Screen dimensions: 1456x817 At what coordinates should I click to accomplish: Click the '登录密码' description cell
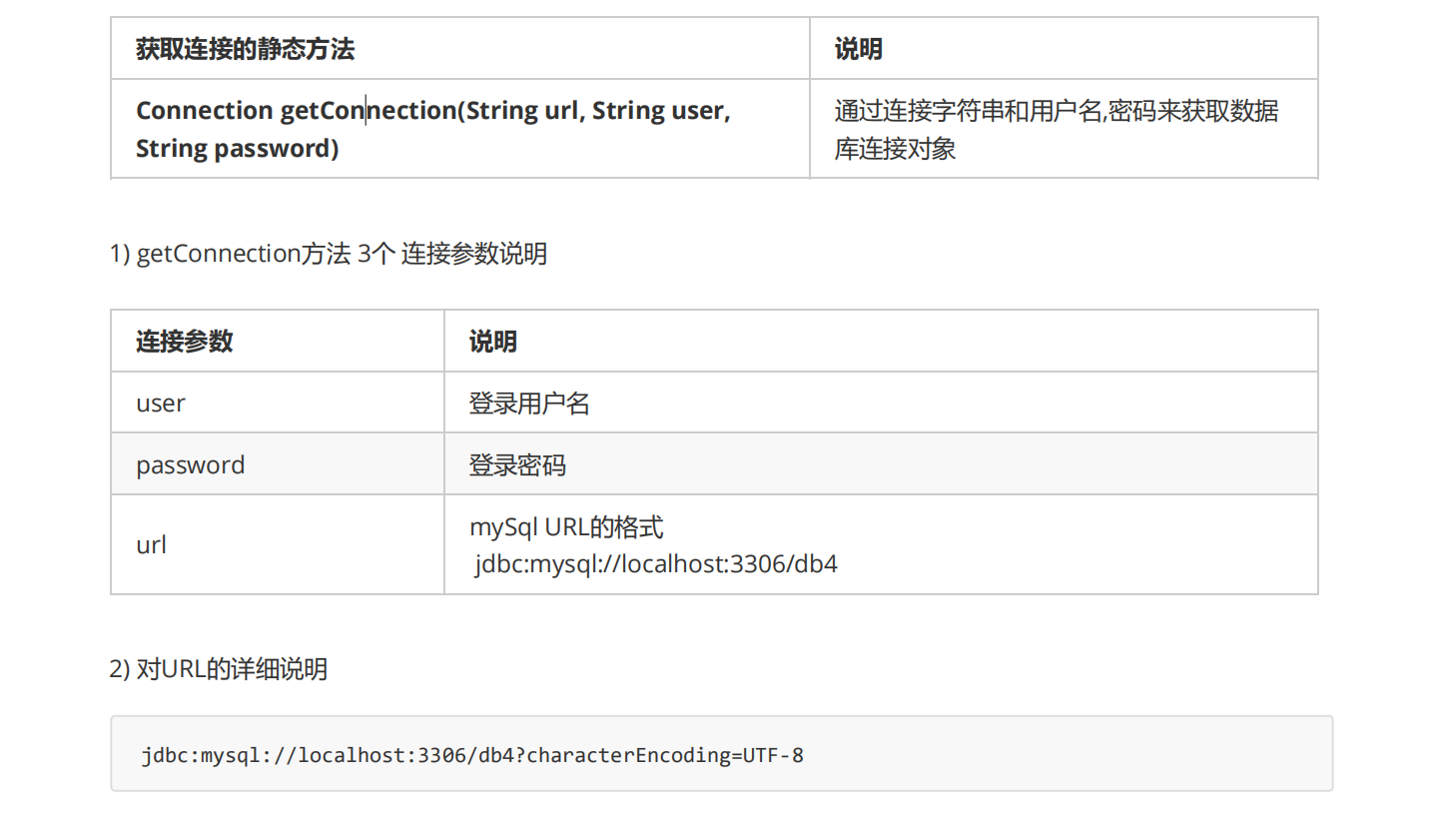(x=517, y=465)
